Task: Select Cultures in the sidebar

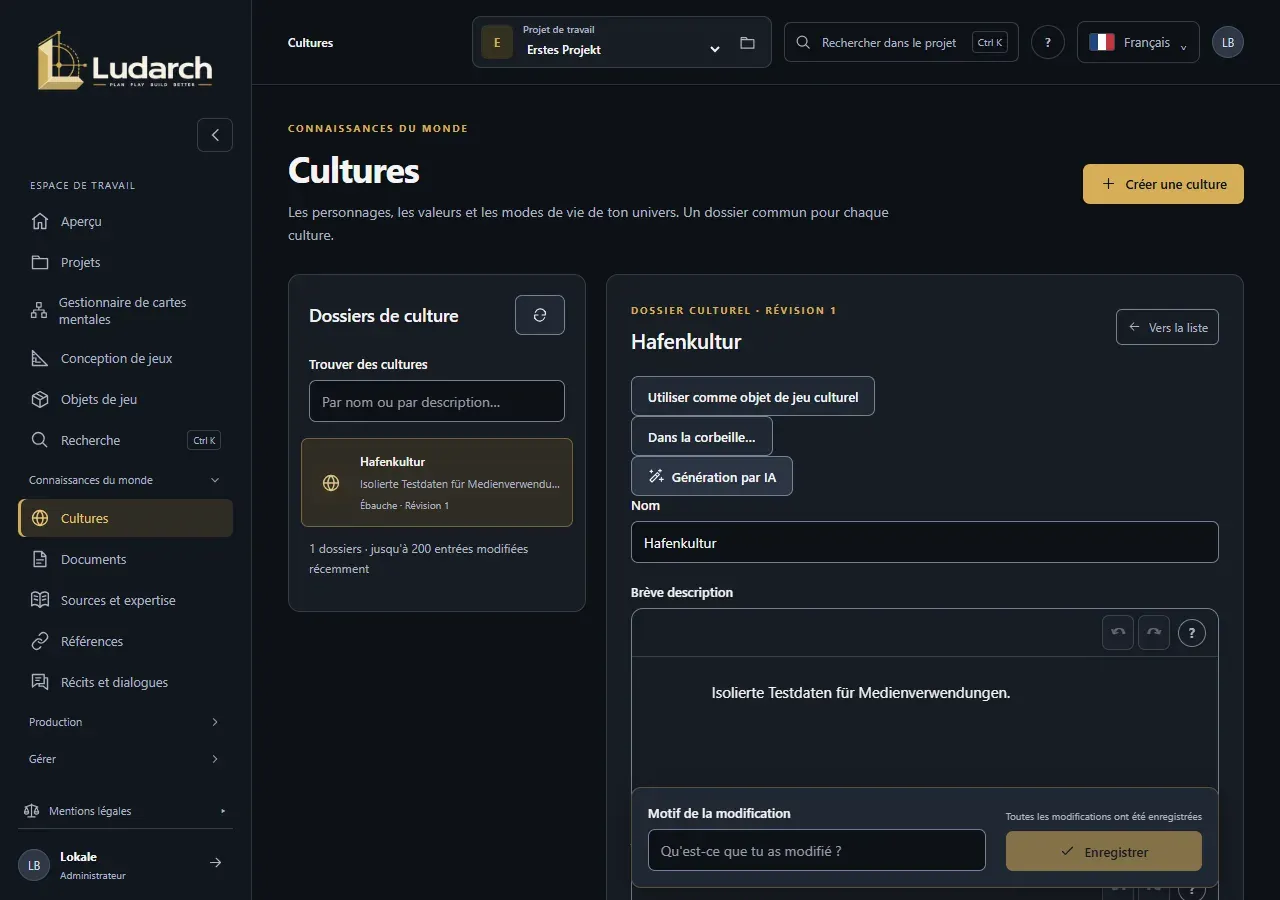Action: 125,518
